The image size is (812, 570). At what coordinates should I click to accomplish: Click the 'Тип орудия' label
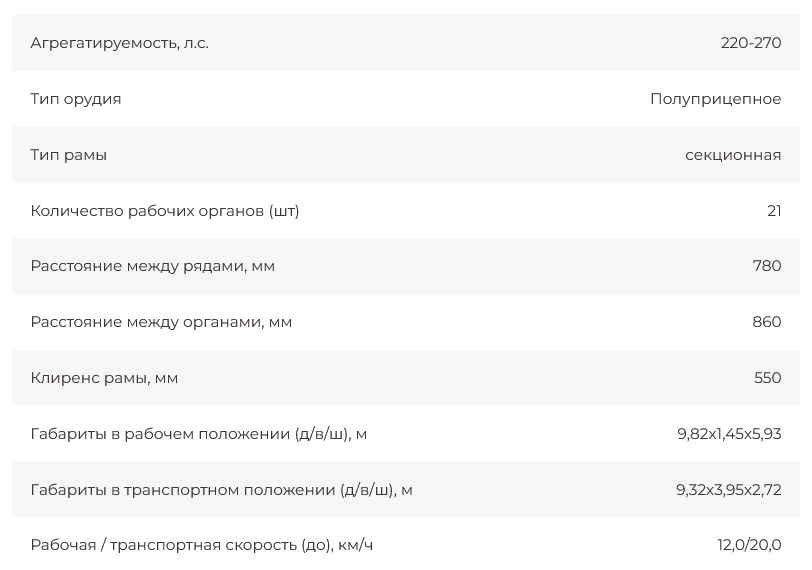pos(76,99)
